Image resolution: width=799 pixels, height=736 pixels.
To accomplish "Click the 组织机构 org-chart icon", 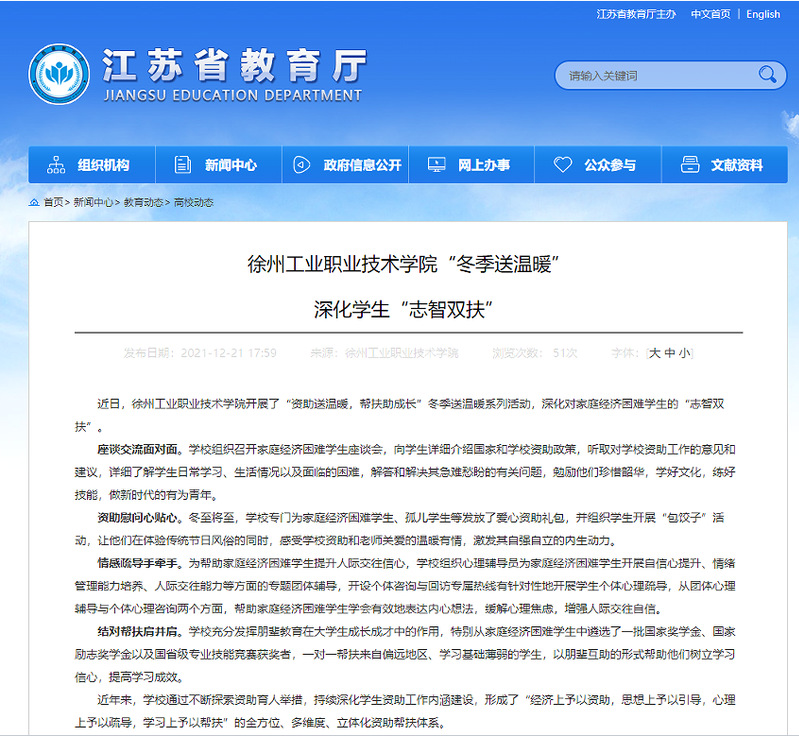I will click(x=56, y=165).
